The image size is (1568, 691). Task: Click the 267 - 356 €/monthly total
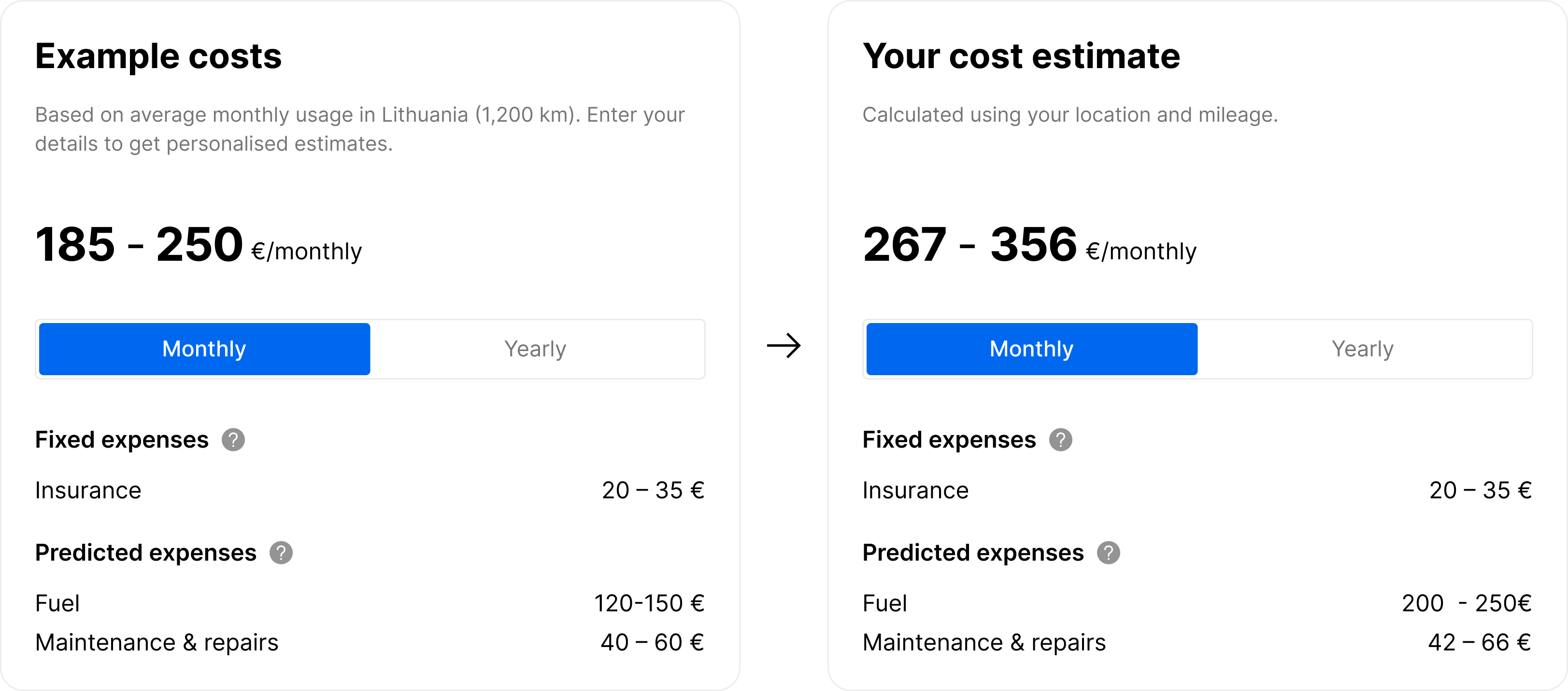[1029, 245]
